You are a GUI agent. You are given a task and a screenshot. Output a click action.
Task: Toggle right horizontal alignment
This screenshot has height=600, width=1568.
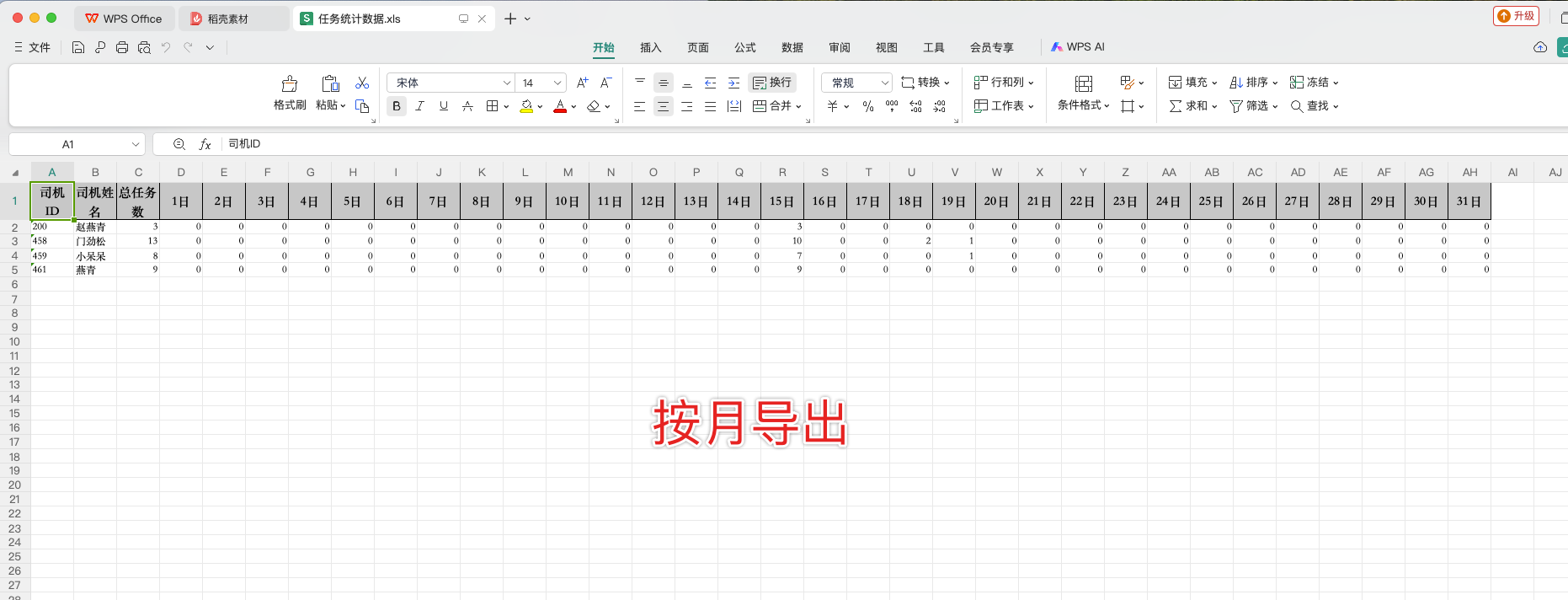687,106
